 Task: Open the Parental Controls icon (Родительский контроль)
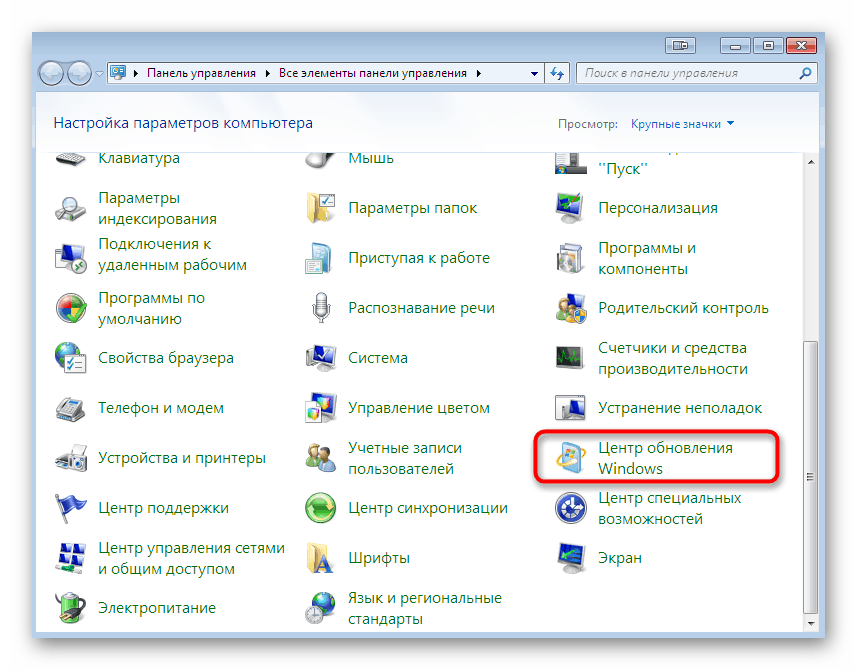(571, 308)
